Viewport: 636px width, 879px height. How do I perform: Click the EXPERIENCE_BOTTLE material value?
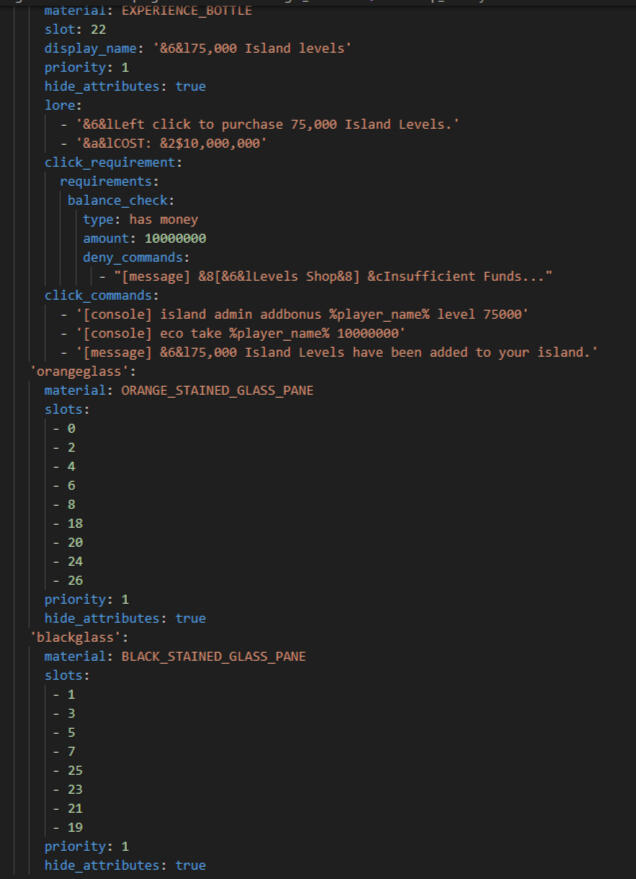(x=186, y=11)
